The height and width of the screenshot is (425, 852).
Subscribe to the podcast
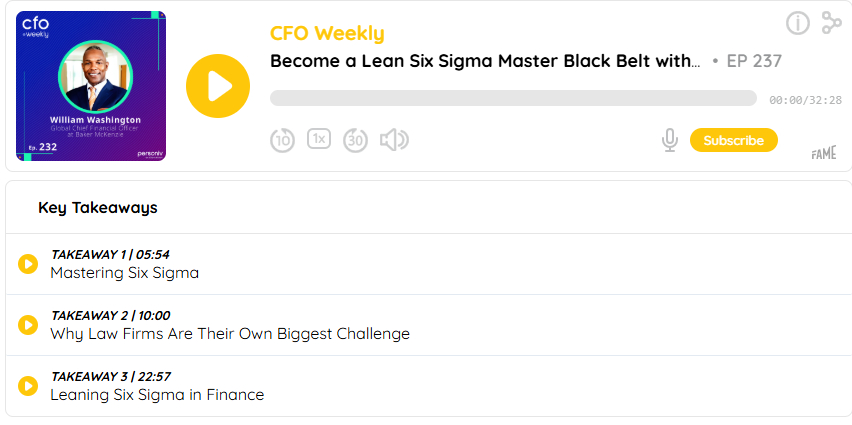pos(733,141)
